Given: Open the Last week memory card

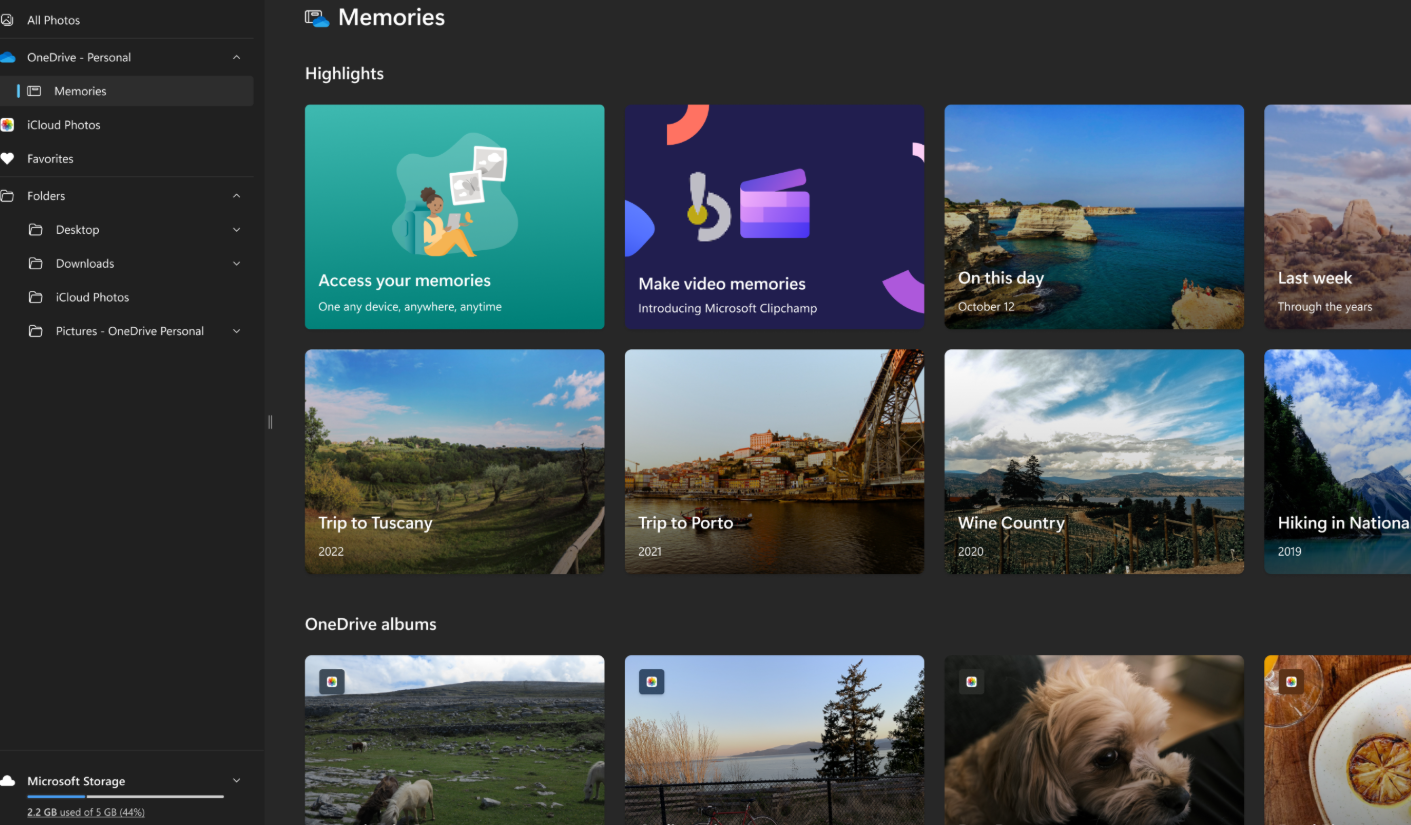Looking at the screenshot, I should click(1337, 217).
